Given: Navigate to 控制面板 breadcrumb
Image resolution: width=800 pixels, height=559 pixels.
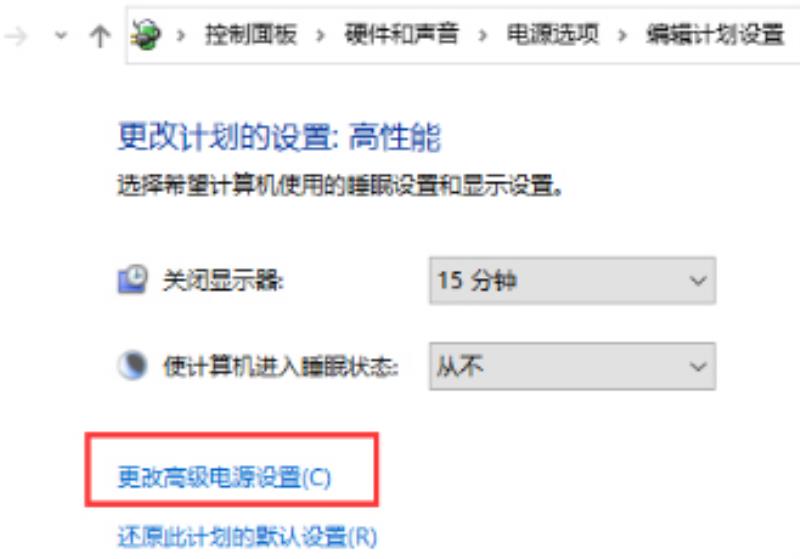Looking at the screenshot, I should [x=251, y=35].
